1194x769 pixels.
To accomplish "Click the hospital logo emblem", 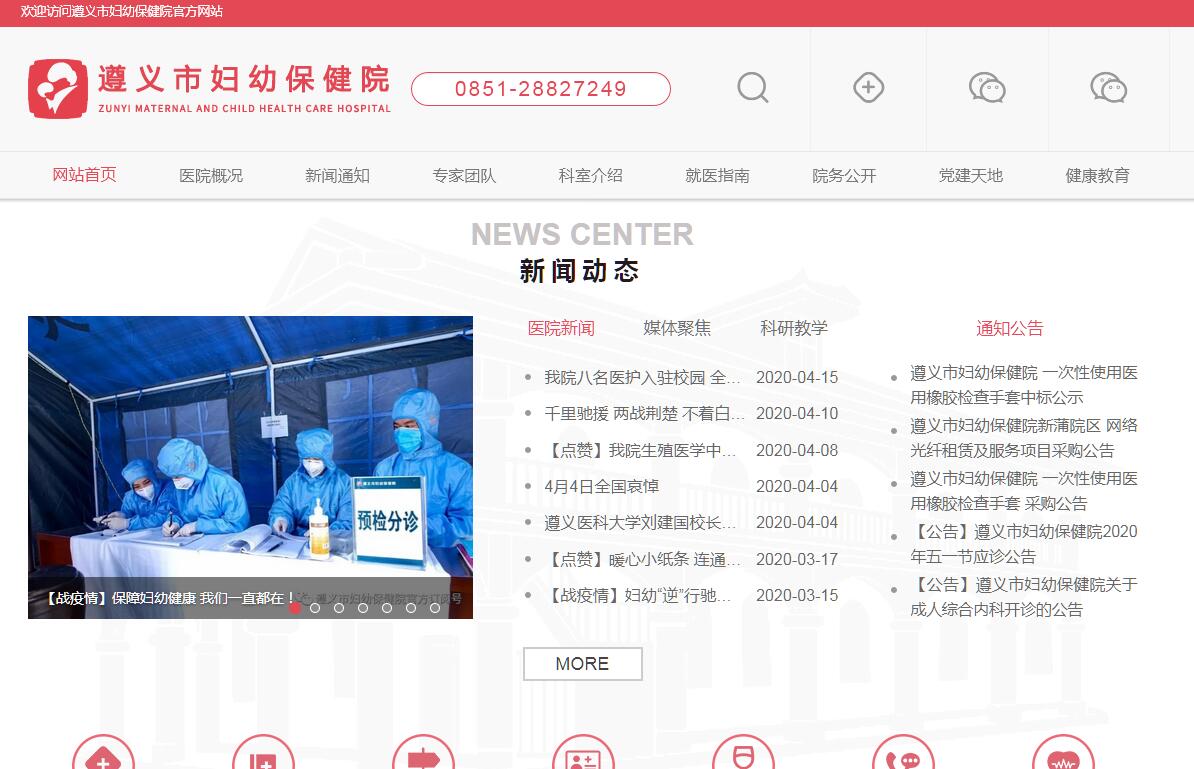I will [58, 89].
